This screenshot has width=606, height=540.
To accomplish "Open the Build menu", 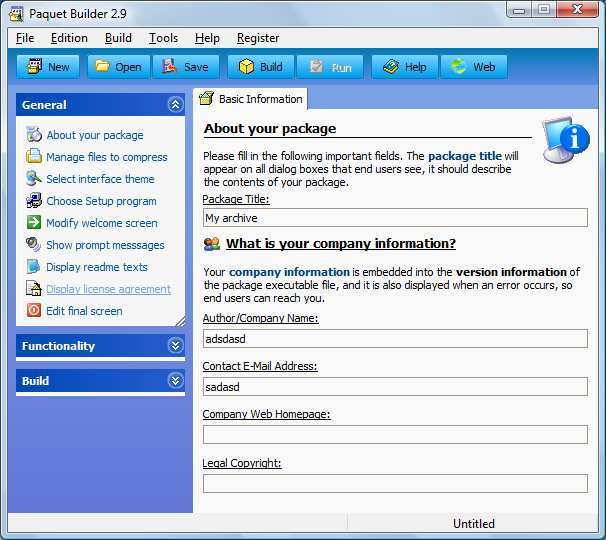I will click(118, 38).
